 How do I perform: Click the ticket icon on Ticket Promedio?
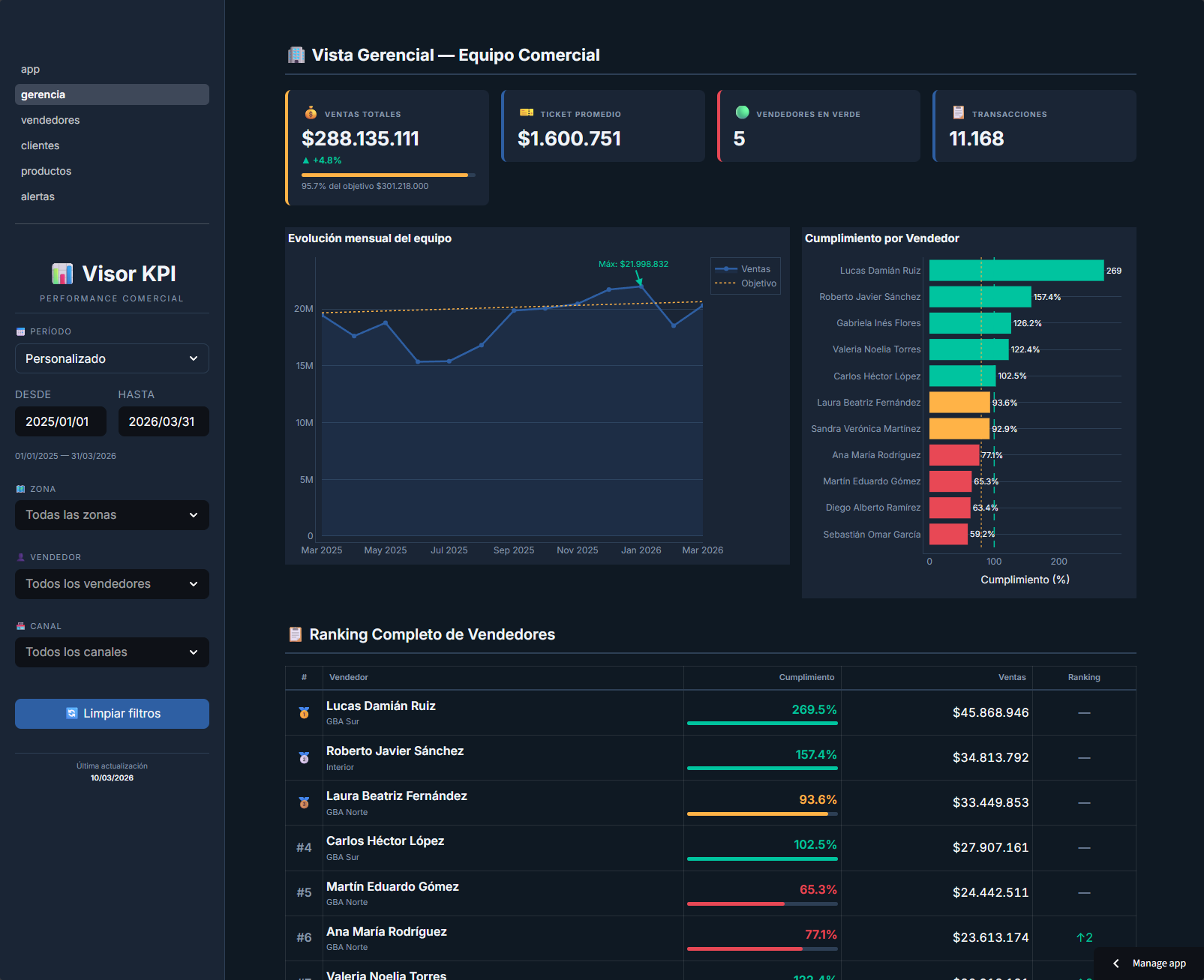pyautogui.click(x=527, y=112)
